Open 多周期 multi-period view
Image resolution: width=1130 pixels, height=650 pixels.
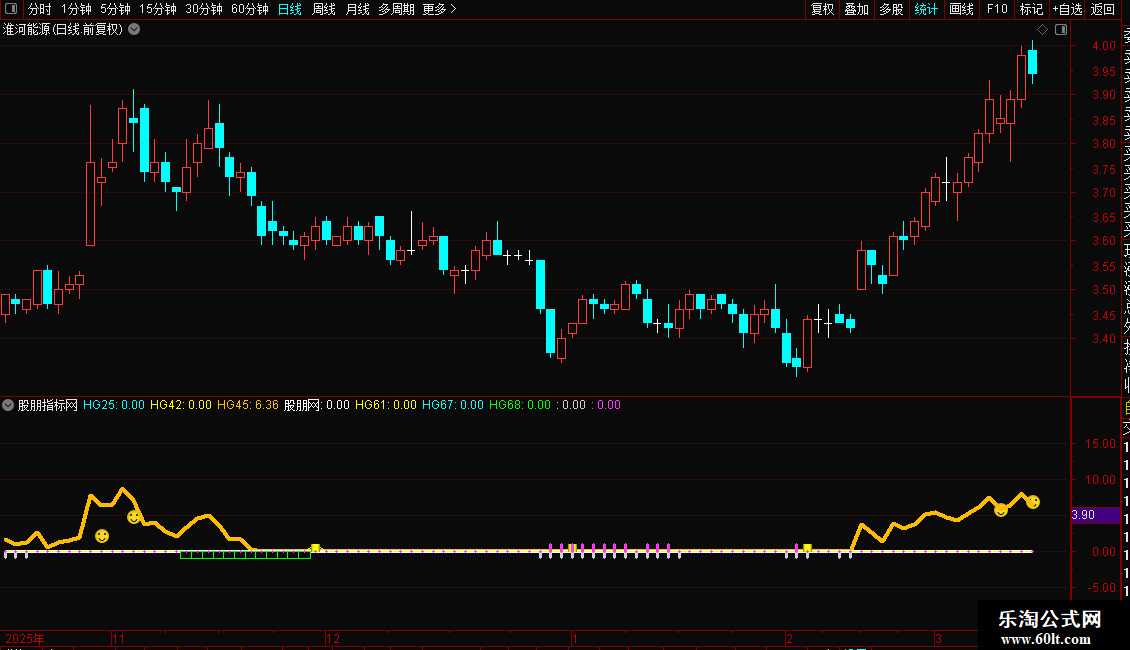coord(396,9)
